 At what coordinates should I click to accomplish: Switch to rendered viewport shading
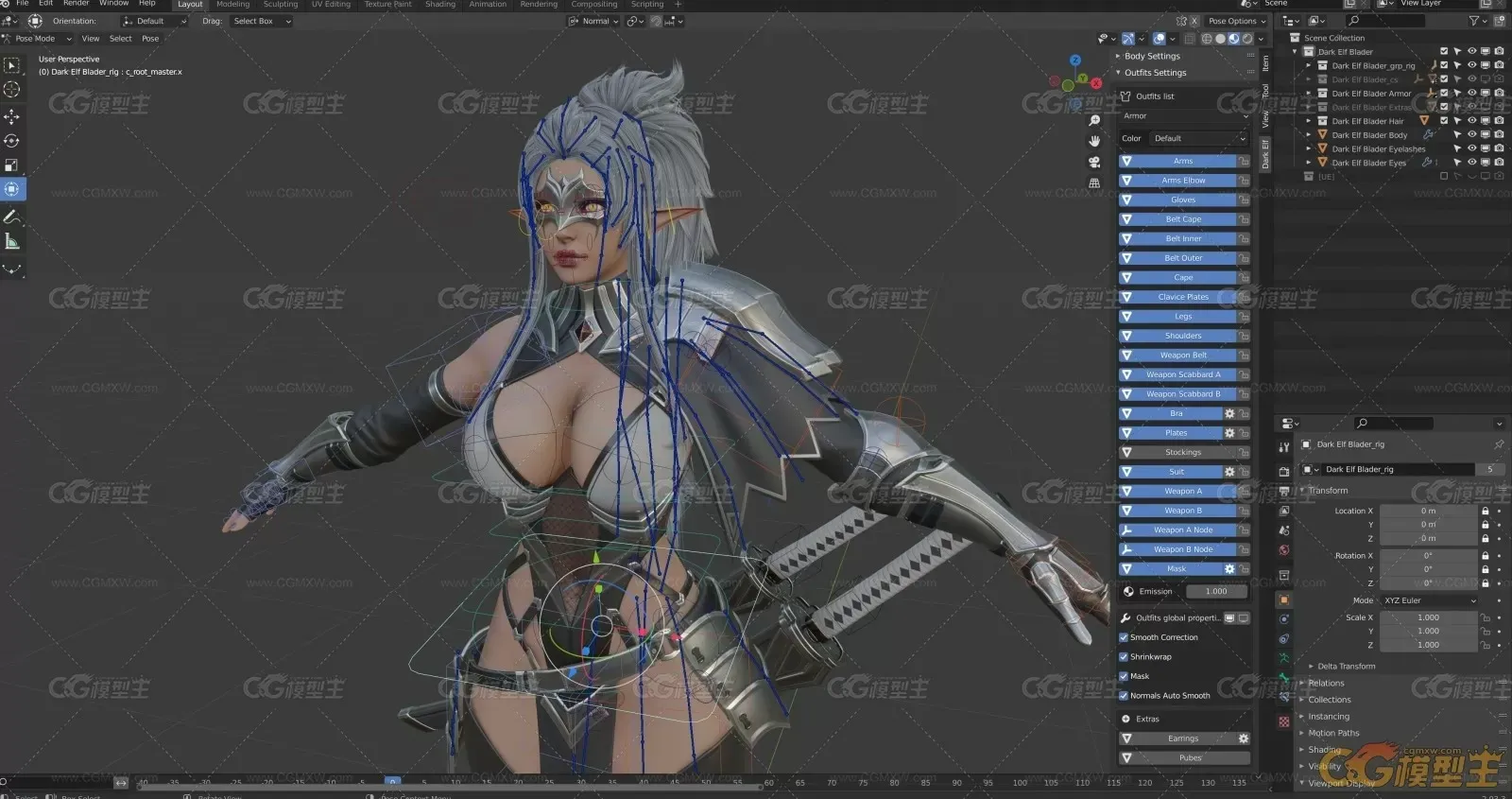tap(1247, 39)
